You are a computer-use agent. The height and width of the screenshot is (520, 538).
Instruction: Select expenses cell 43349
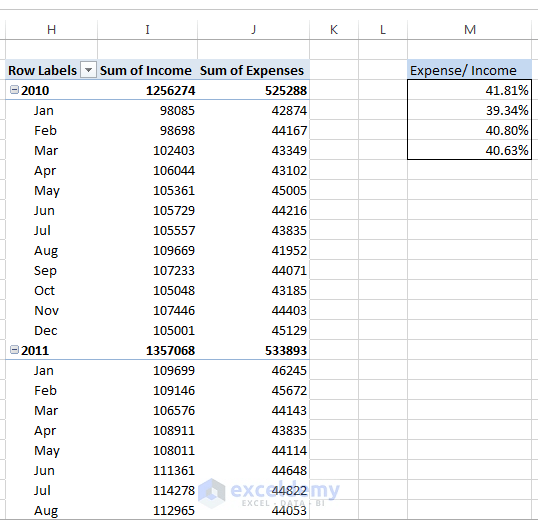coord(254,150)
